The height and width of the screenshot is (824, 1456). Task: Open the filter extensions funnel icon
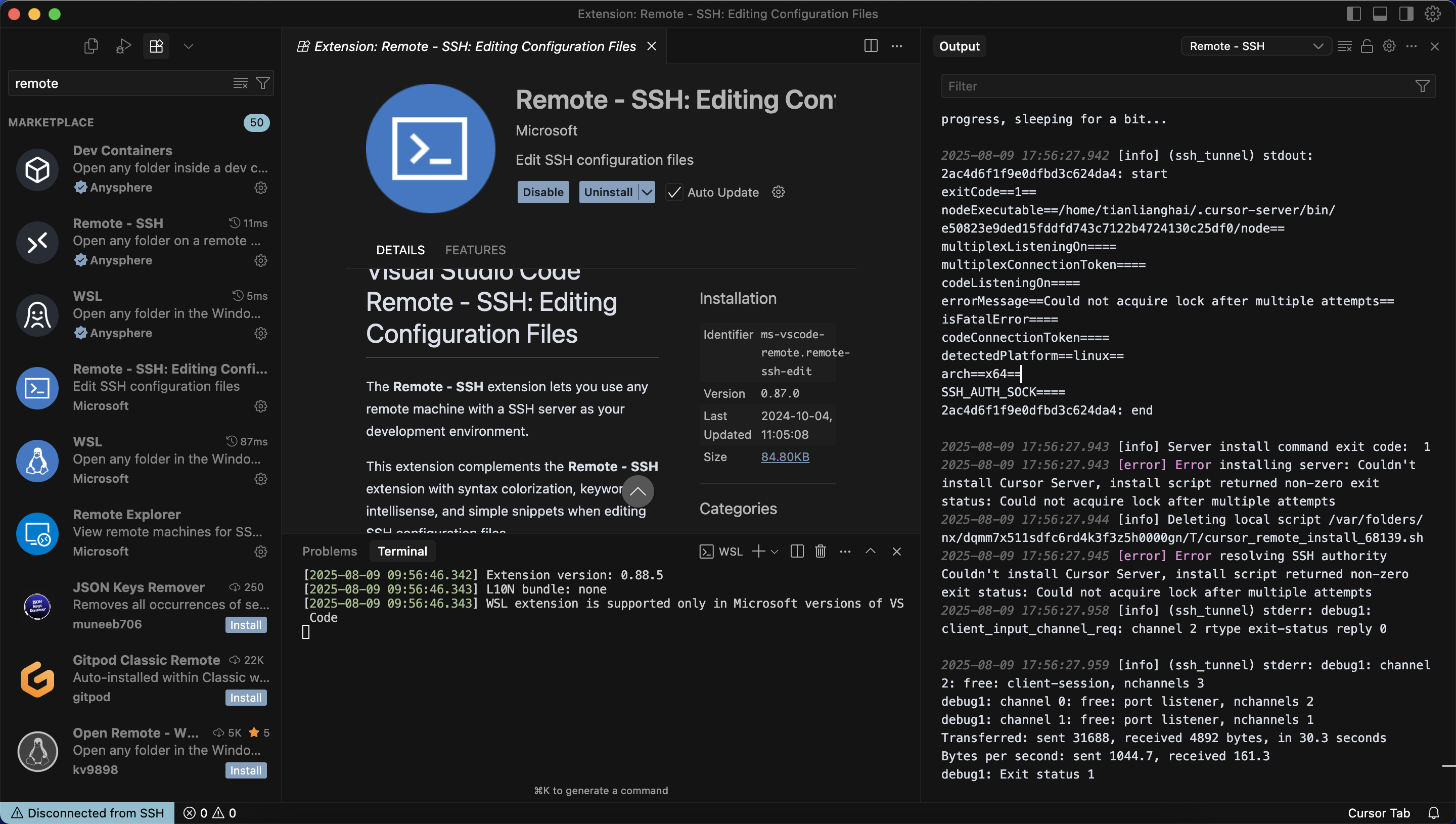tap(262, 83)
